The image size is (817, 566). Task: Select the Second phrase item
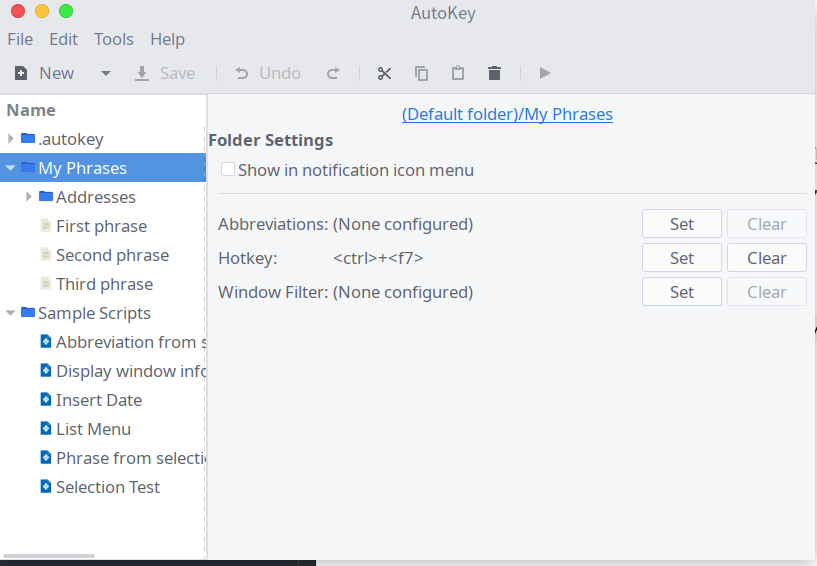tap(113, 255)
